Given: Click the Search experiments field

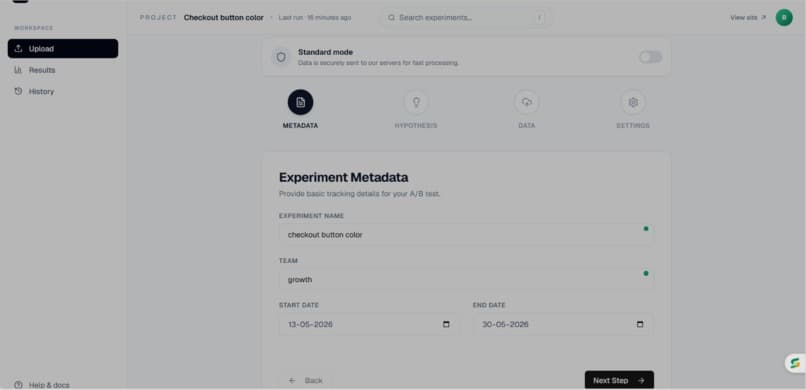Looking at the screenshot, I should tap(466, 17).
